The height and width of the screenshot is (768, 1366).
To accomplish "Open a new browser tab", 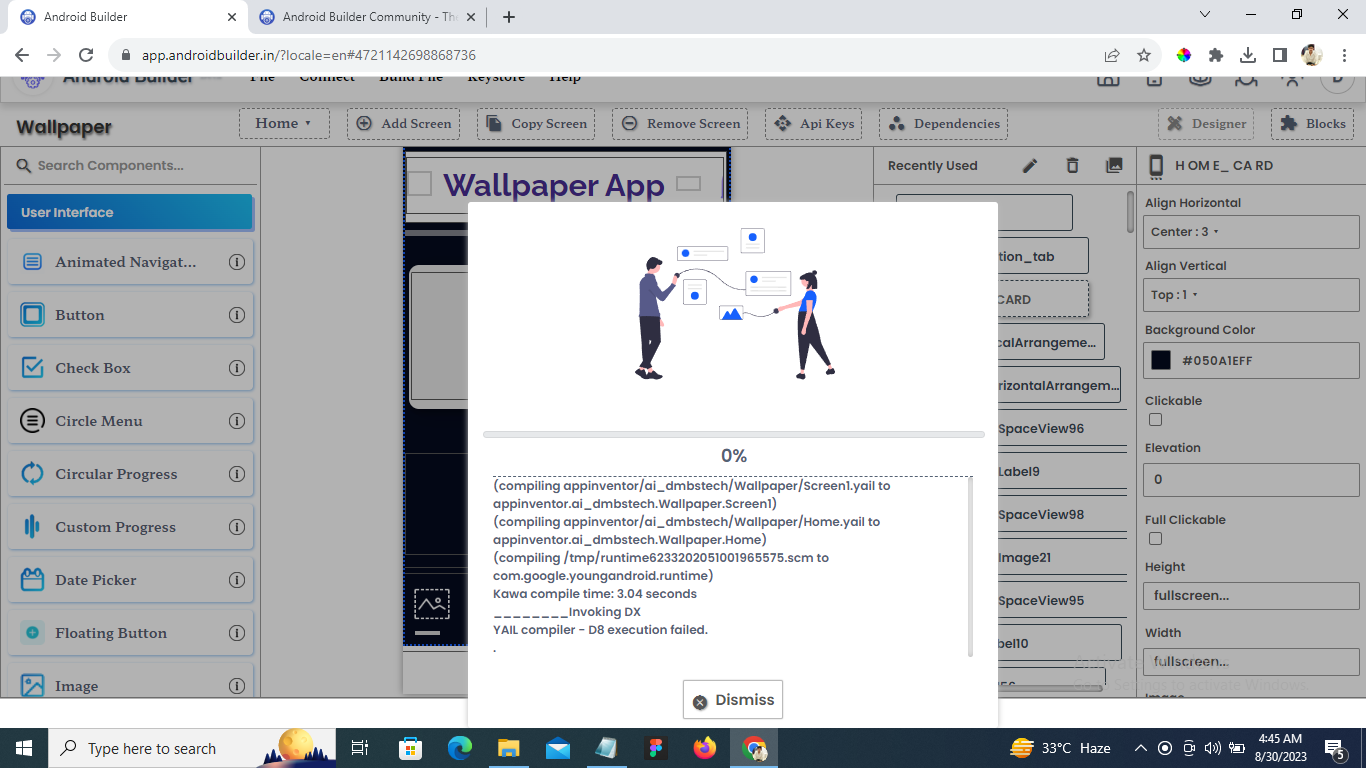I will [509, 17].
